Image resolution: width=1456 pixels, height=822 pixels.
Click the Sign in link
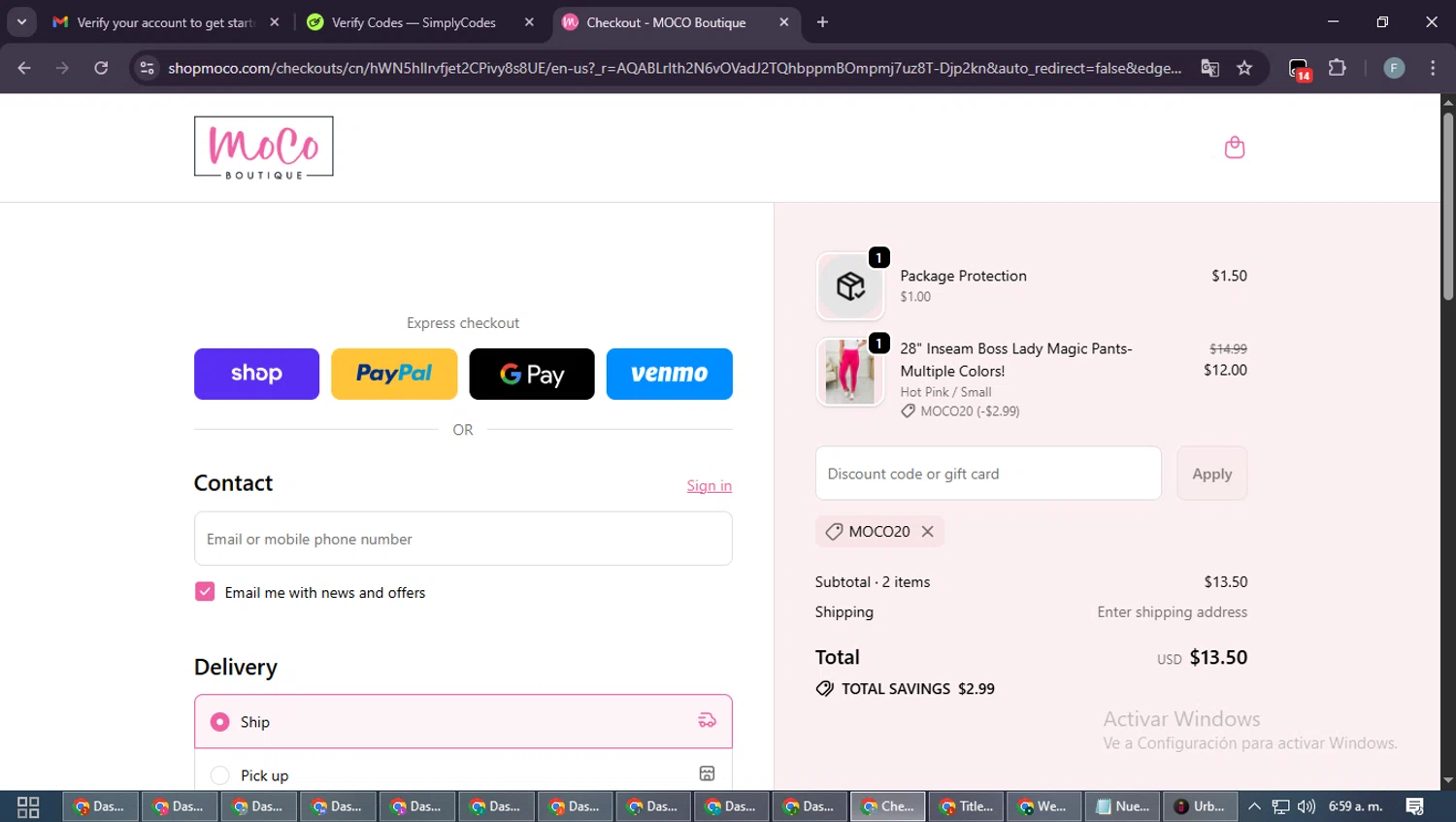(710, 486)
